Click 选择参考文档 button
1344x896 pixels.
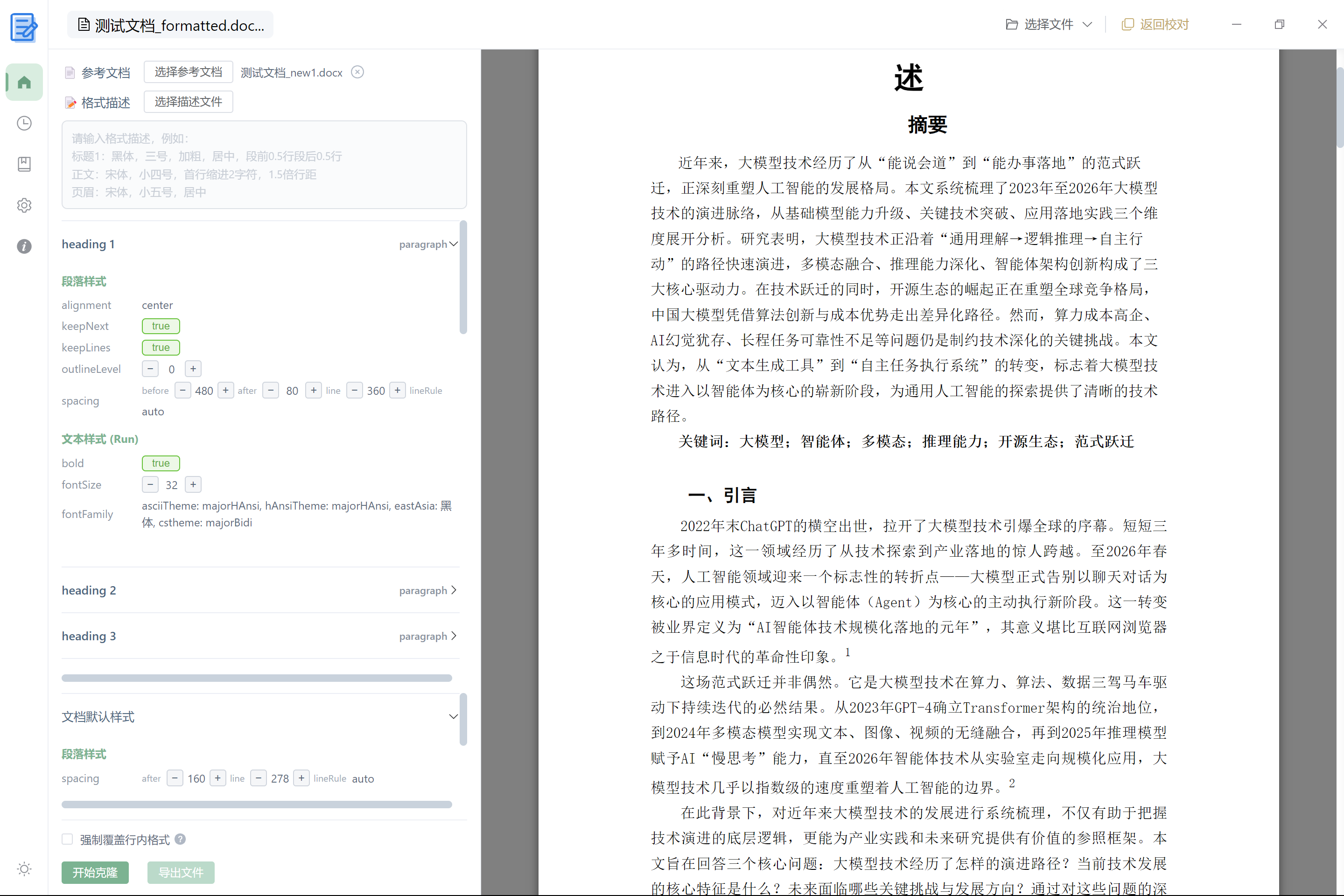(x=188, y=72)
